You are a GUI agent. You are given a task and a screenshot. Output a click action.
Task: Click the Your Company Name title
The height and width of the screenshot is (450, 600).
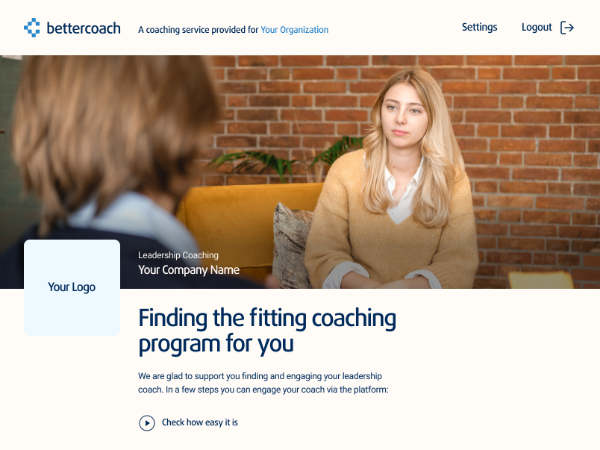(x=189, y=270)
